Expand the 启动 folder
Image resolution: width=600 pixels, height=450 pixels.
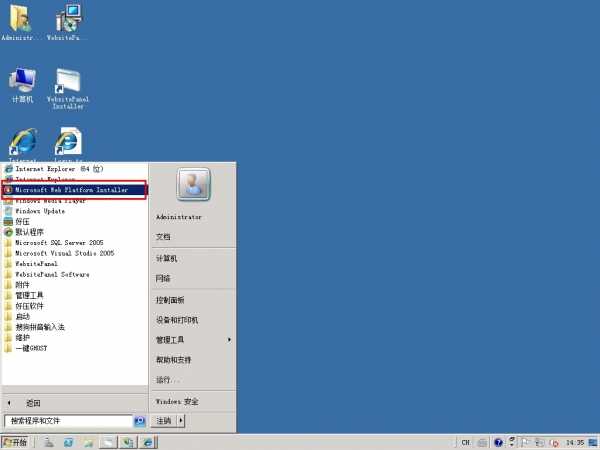coord(74,316)
